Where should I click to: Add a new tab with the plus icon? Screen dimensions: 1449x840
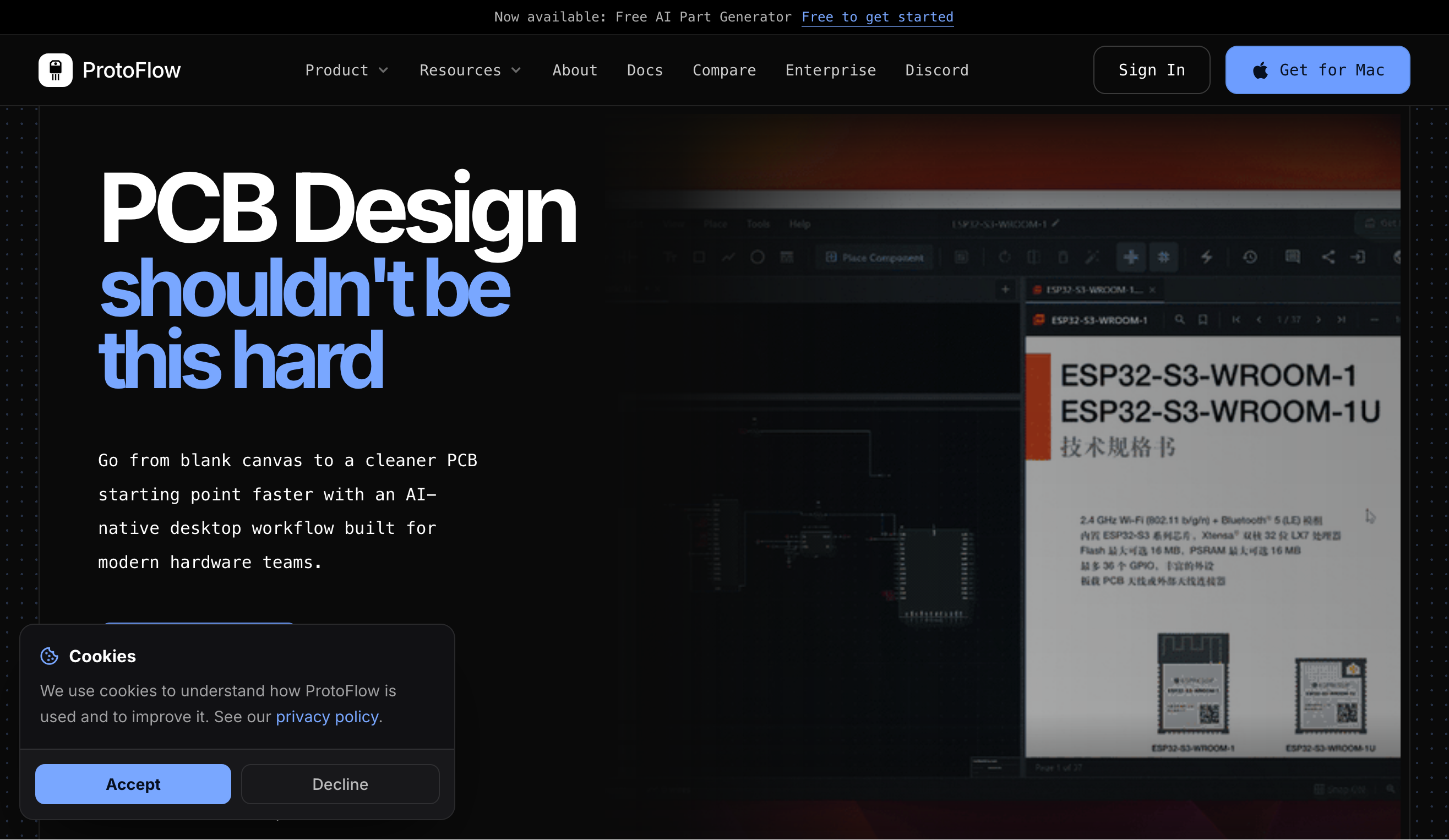pyautogui.click(x=1005, y=289)
